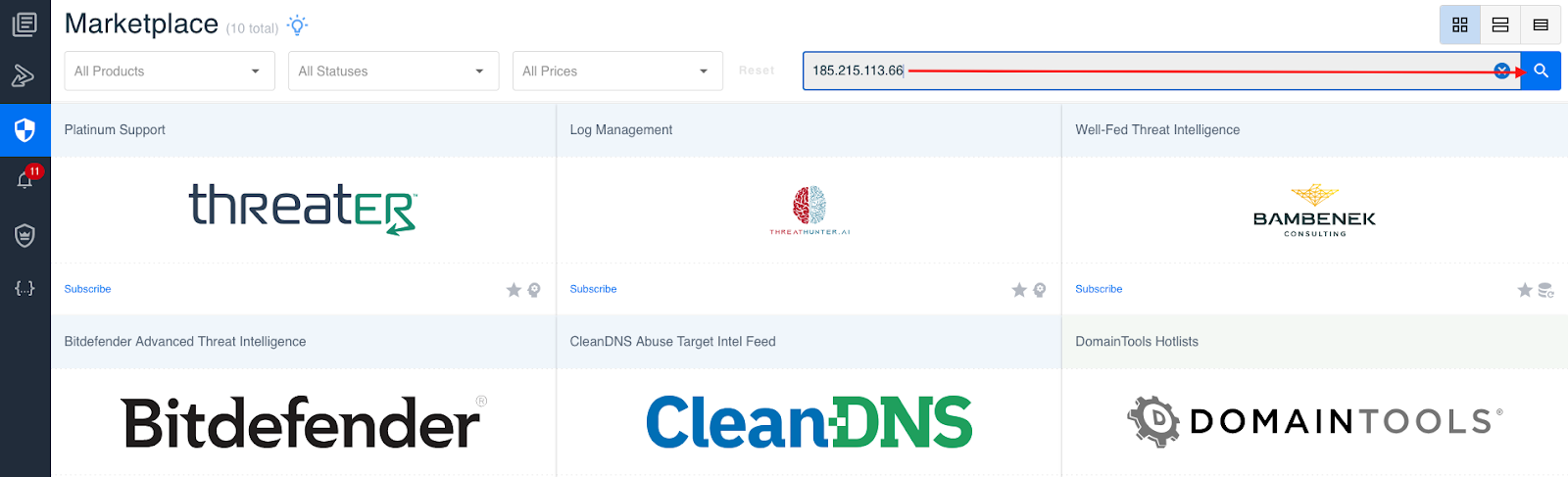Open the DomainTools logo thumbnail
Viewport: 1568px width, 477px height.
click(x=1314, y=421)
